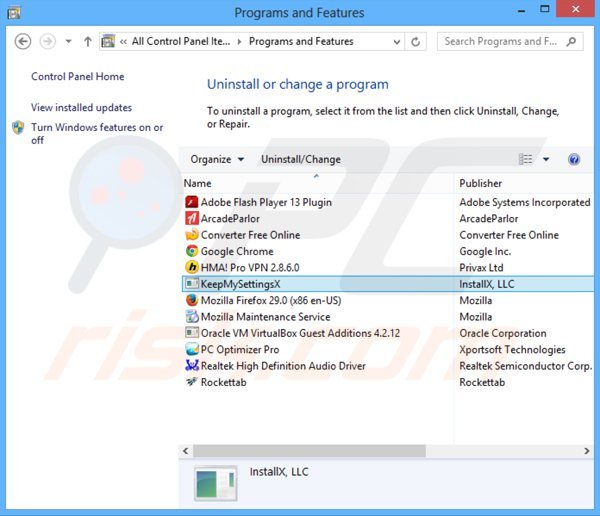Click the Programs and Features breadcrumb

[x=301, y=41]
